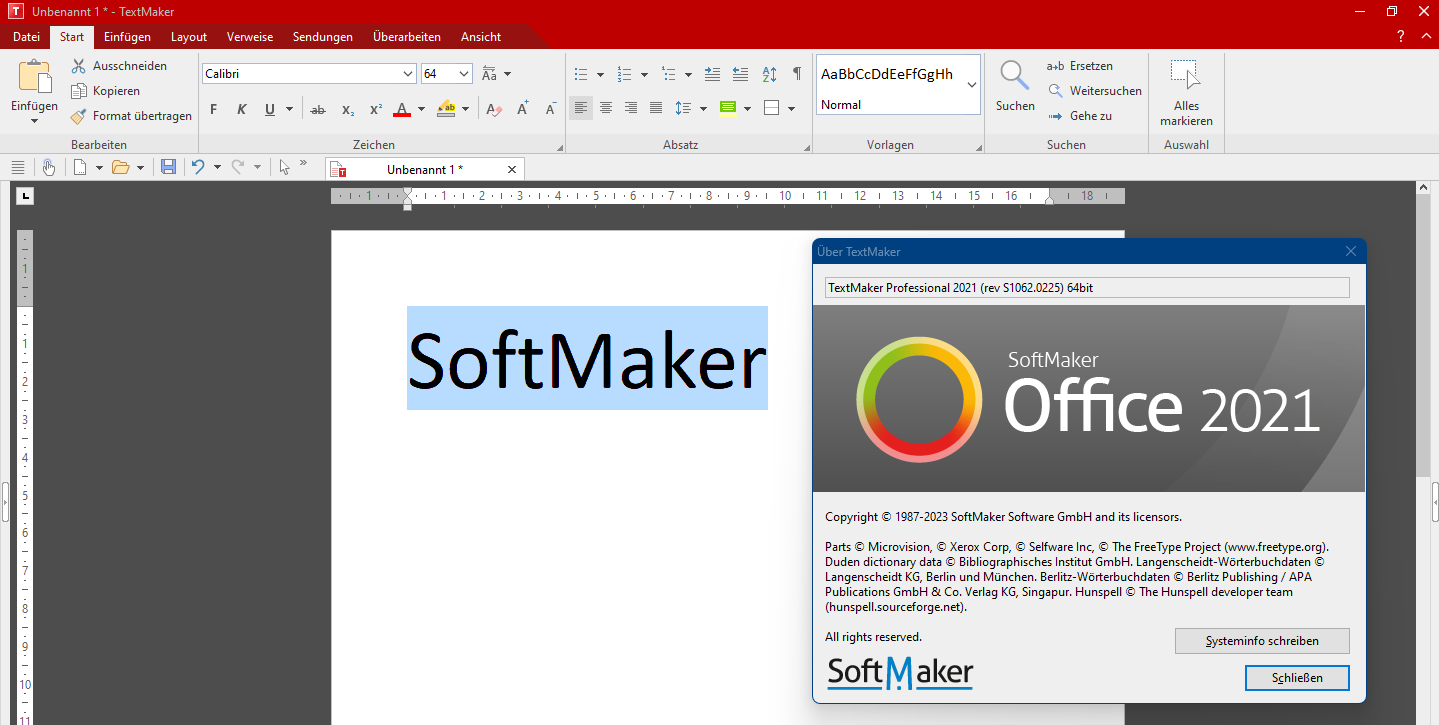
Task: Expand the bullet list style dropdown arrow
Action: (x=600, y=75)
